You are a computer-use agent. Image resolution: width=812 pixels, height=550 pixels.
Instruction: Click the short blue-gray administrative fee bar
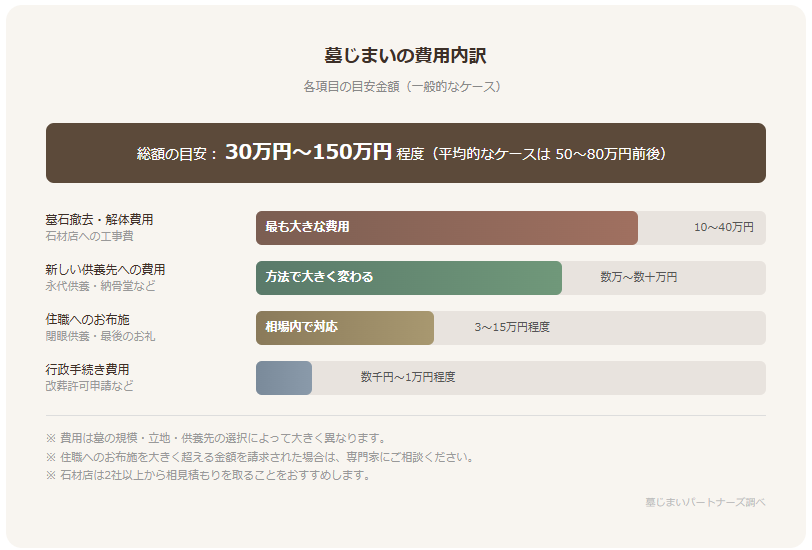284,378
